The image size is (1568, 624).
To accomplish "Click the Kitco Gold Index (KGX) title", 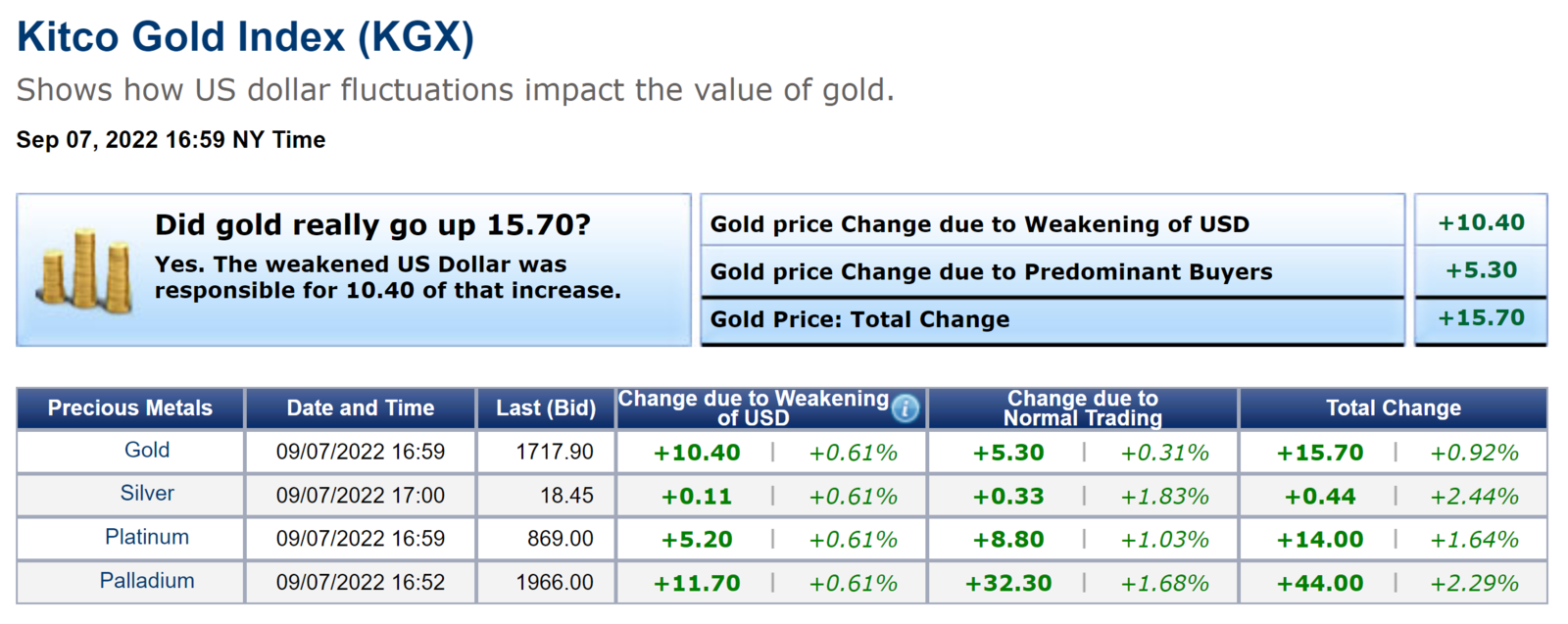I will 245,37.
